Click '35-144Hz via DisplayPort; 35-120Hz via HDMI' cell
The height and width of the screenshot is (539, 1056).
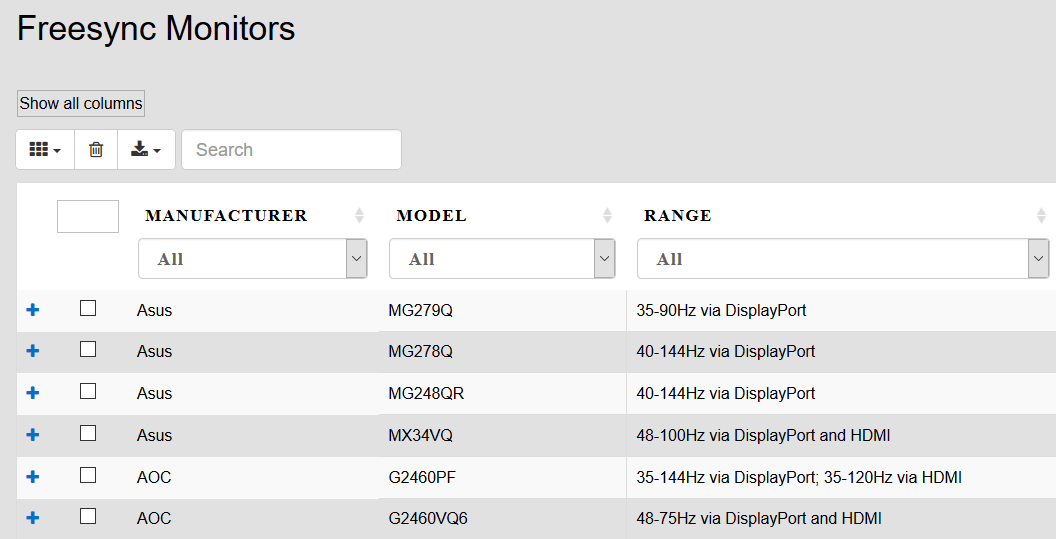tap(799, 478)
